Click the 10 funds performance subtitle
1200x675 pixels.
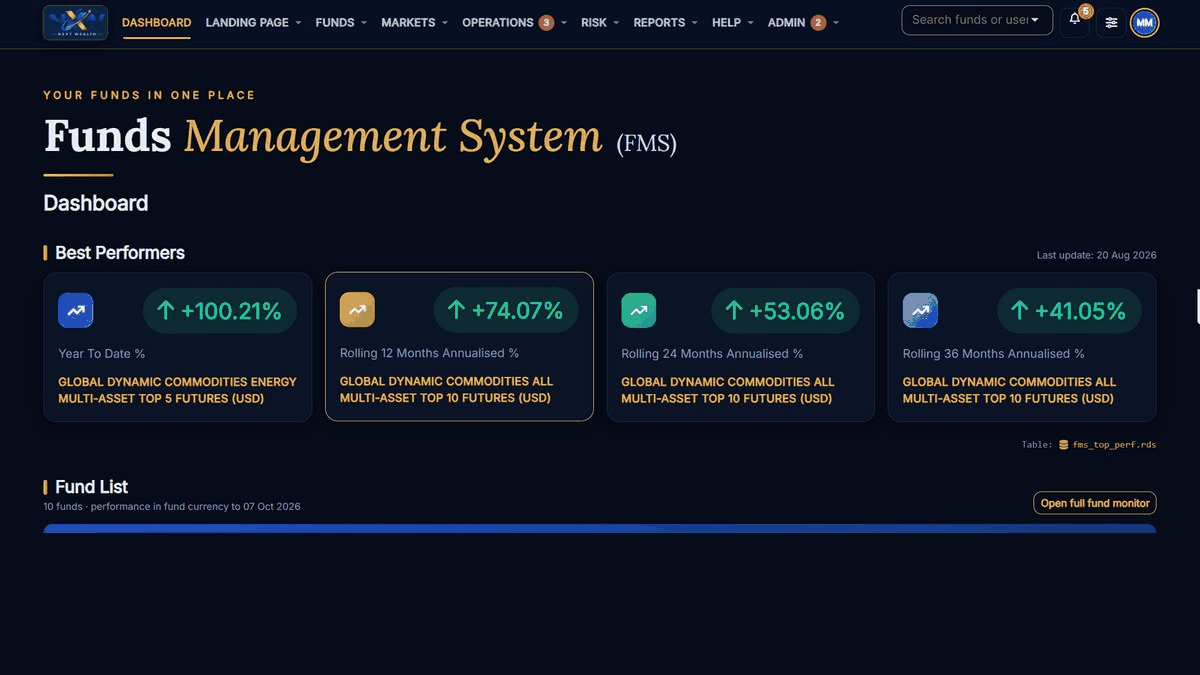[x=171, y=506]
